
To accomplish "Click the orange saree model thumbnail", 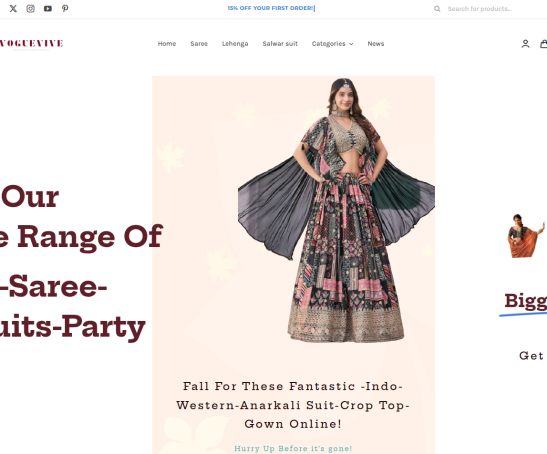I will click(526, 236).
